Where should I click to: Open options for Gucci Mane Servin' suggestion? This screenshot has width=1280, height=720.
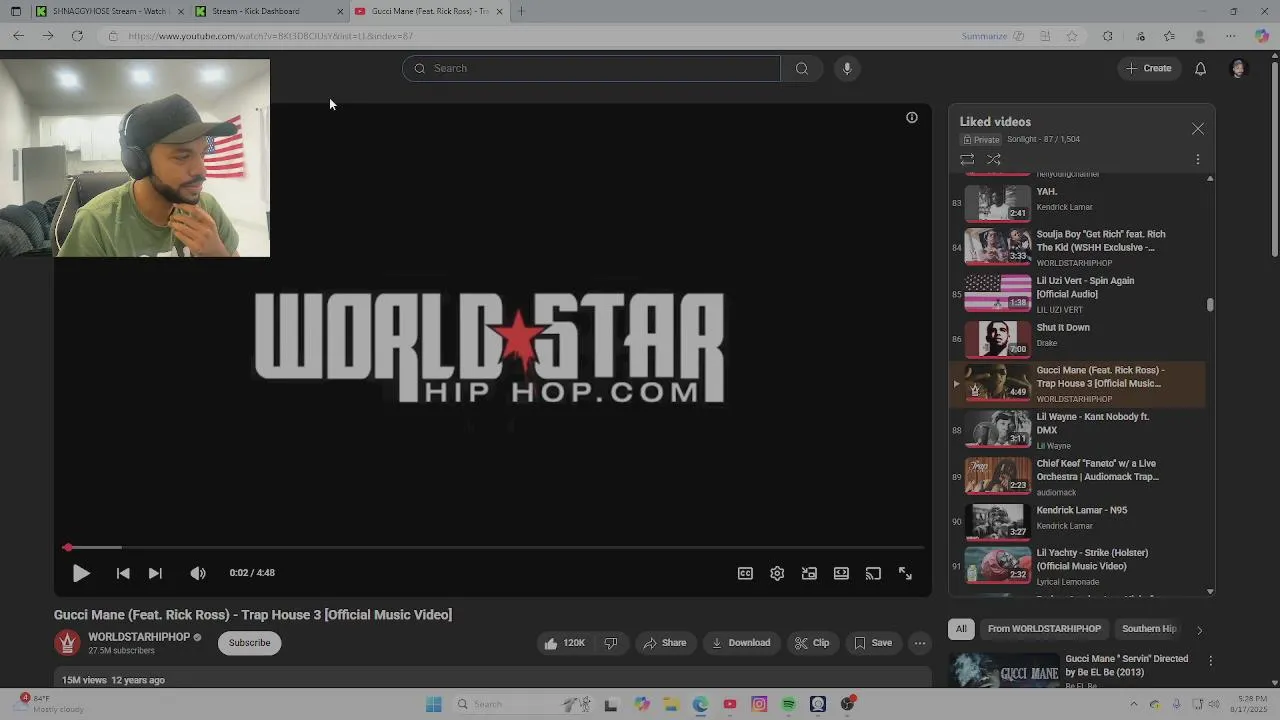(x=1211, y=661)
